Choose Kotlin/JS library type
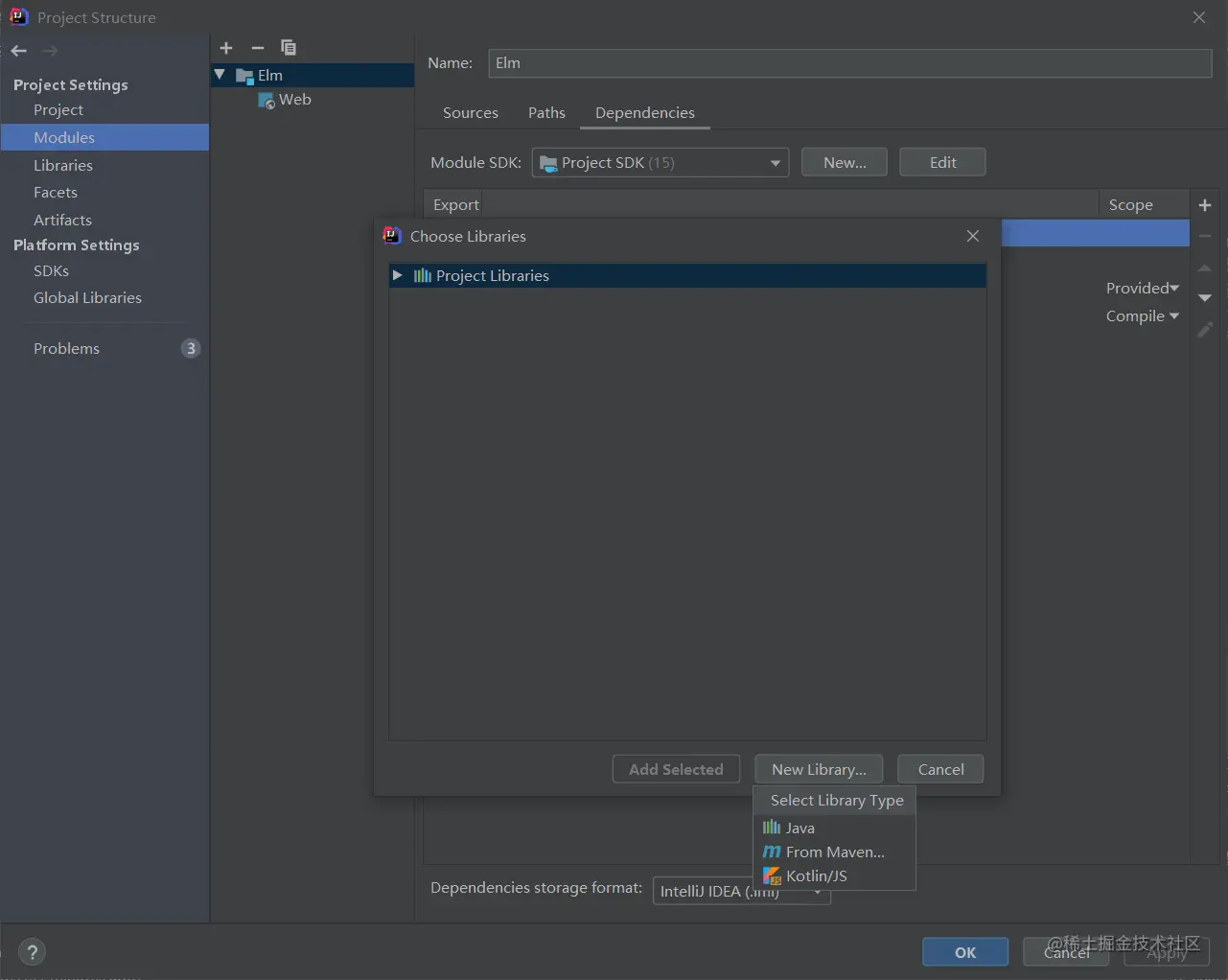This screenshot has width=1228, height=980. coord(835,876)
